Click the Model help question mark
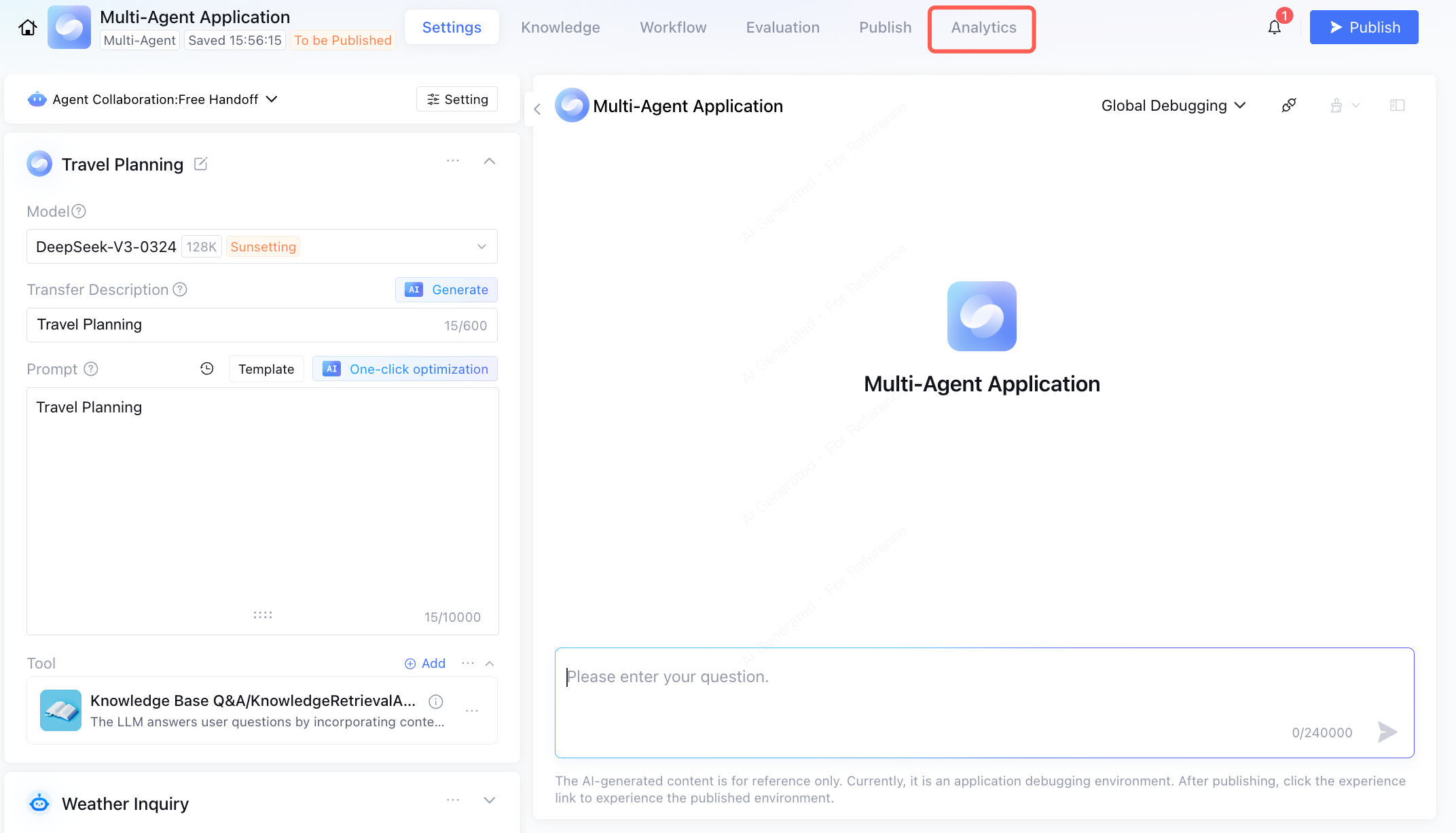 tap(79, 211)
